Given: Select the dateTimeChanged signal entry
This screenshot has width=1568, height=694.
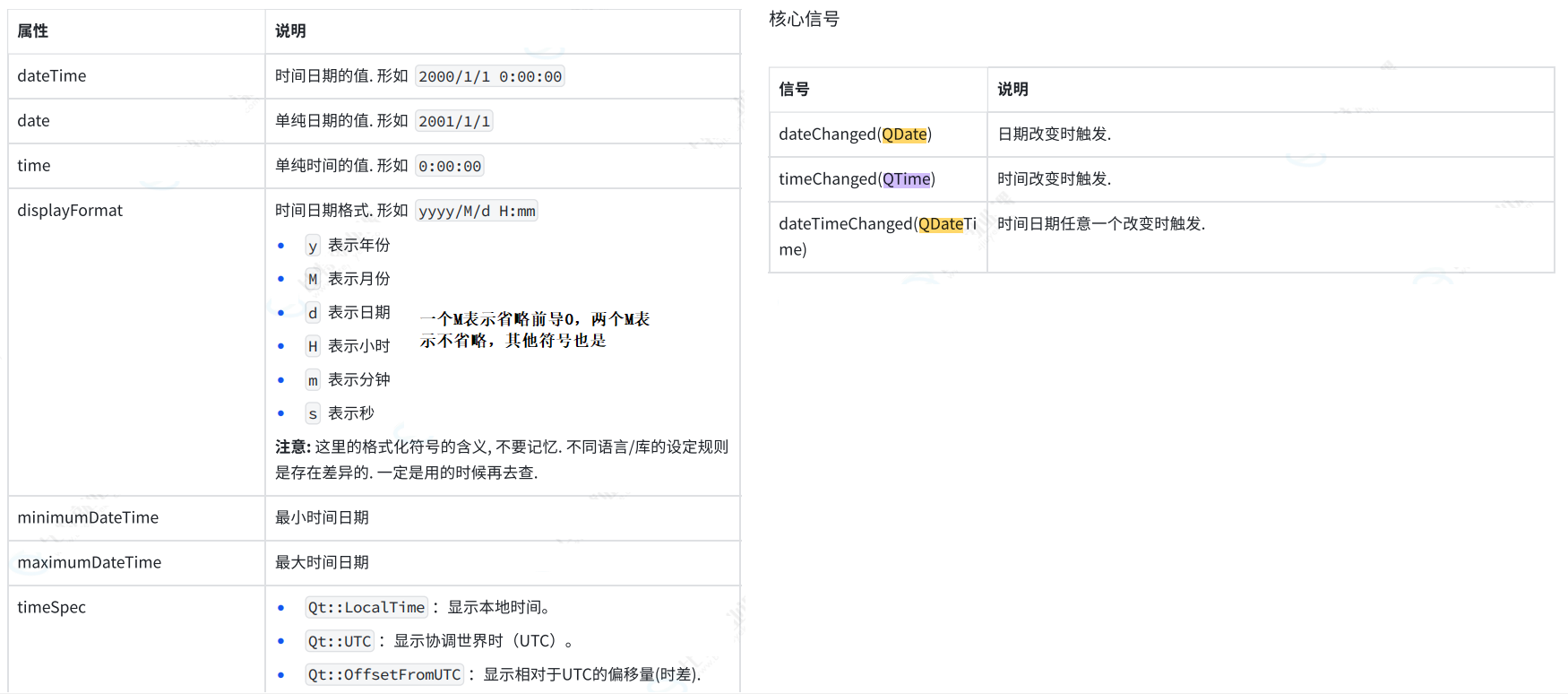Looking at the screenshot, I should (x=876, y=236).
